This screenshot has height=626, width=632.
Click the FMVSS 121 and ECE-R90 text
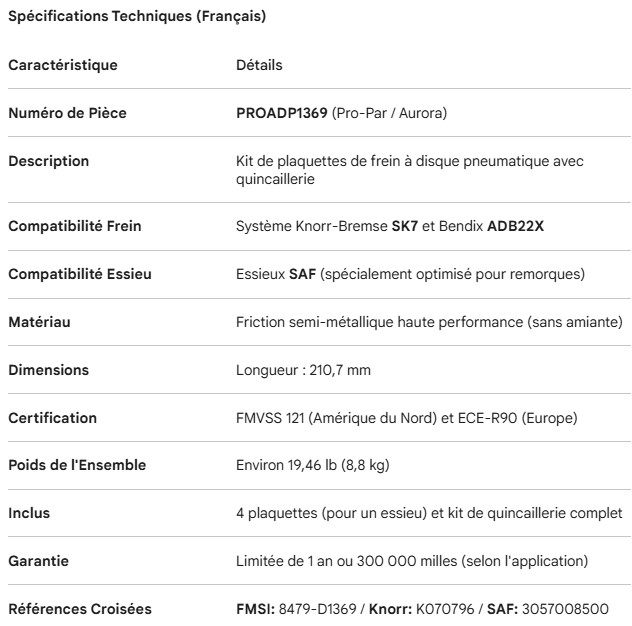click(406, 418)
